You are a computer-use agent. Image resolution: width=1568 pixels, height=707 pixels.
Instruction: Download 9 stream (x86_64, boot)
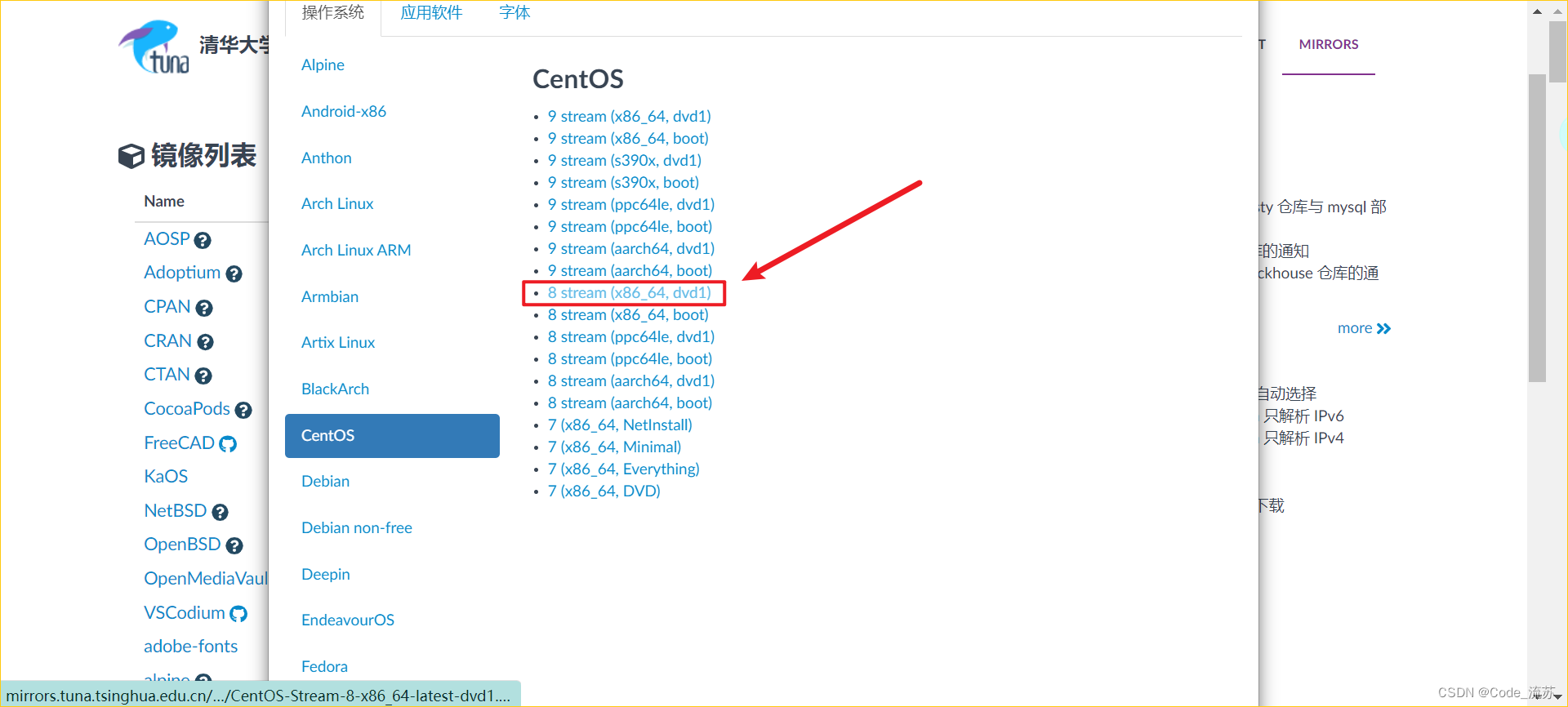[x=628, y=139]
